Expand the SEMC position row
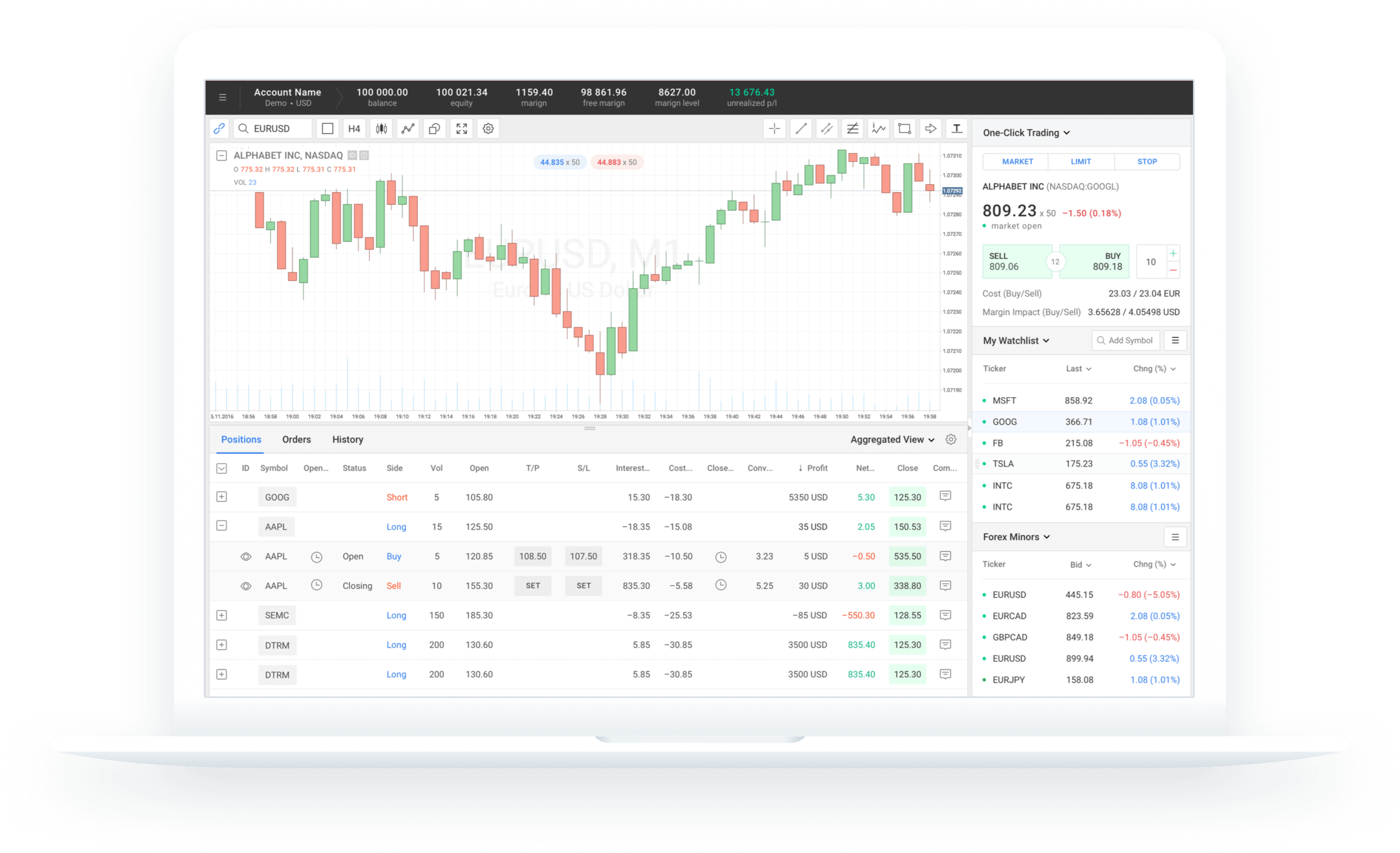 pyautogui.click(x=221, y=615)
